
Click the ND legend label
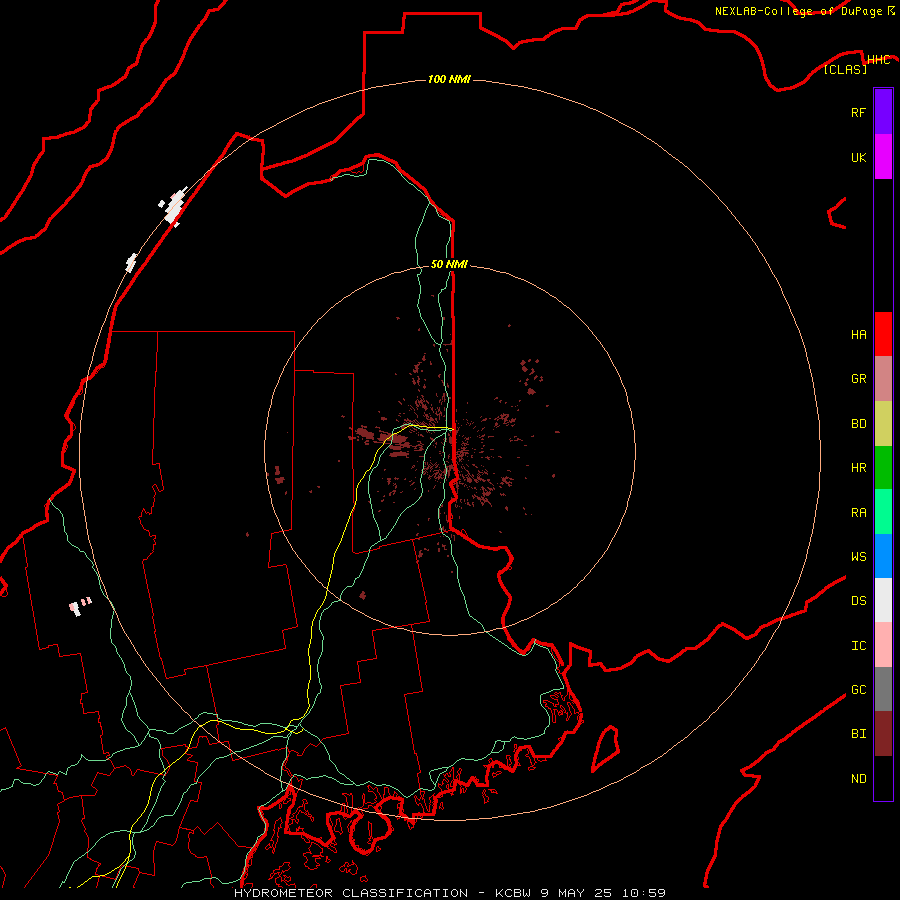pos(858,778)
